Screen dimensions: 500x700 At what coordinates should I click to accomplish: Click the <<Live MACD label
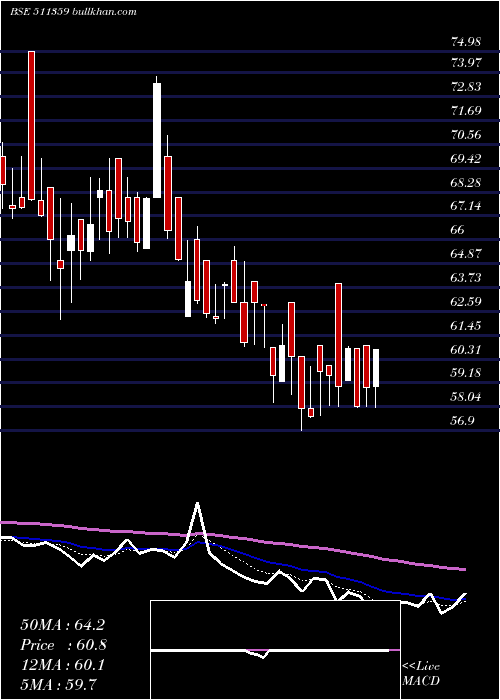pos(421,674)
